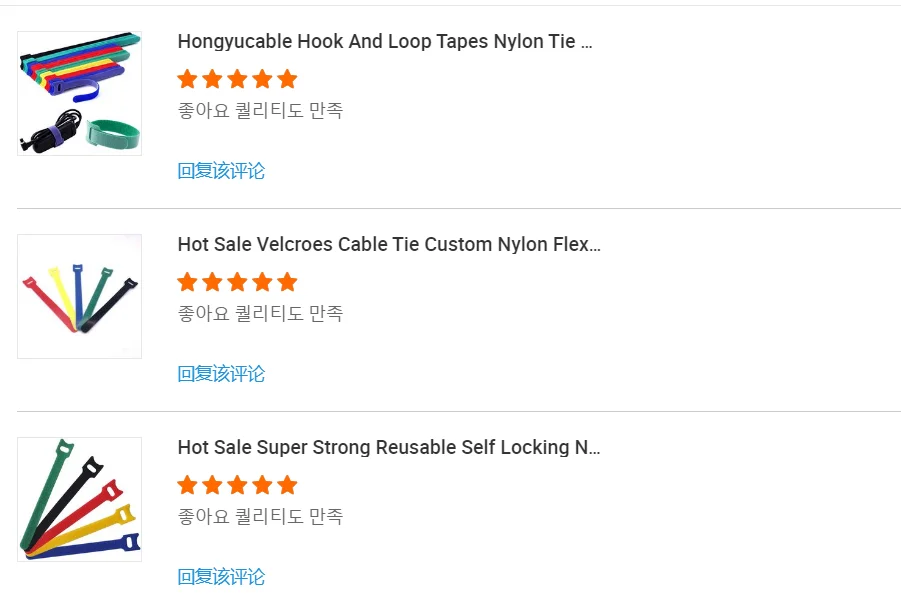Image resolution: width=901 pixels, height=609 pixels.
Task: Click 回复该评论 under the Hongyucable review
Action: point(221,171)
